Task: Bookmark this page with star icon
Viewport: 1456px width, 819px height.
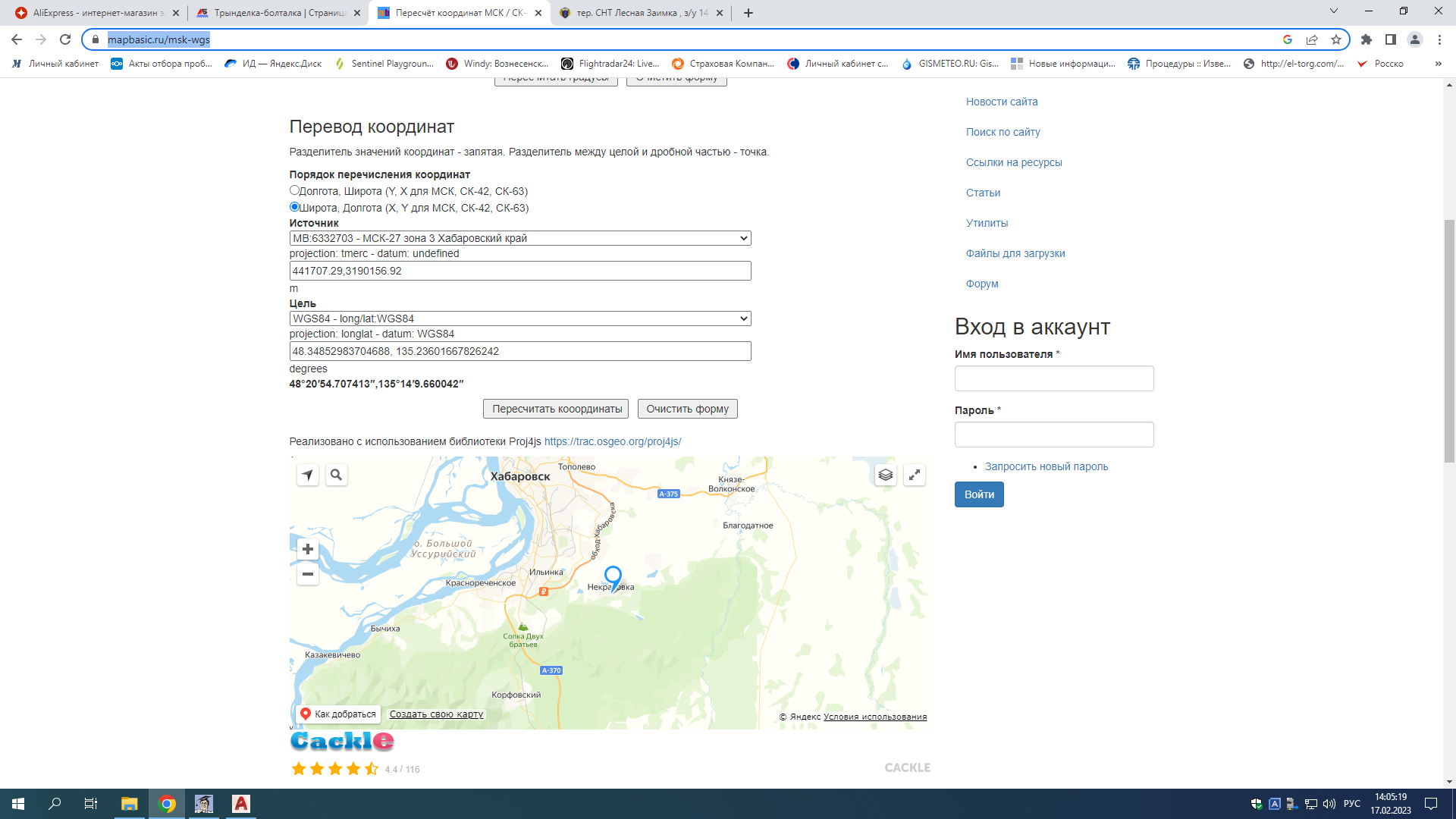Action: point(1336,39)
